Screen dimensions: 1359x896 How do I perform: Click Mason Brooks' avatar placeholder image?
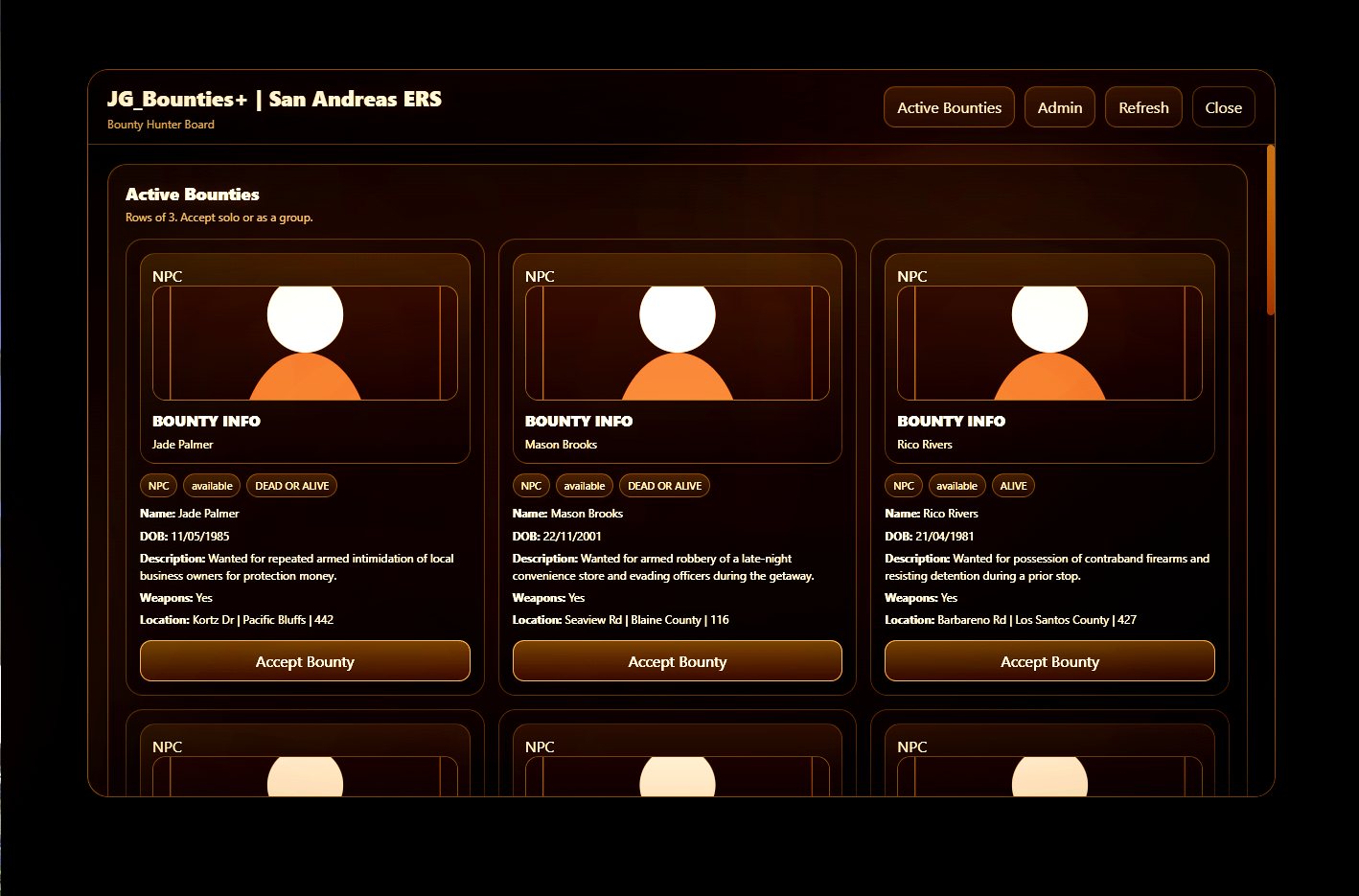click(x=678, y=343)
